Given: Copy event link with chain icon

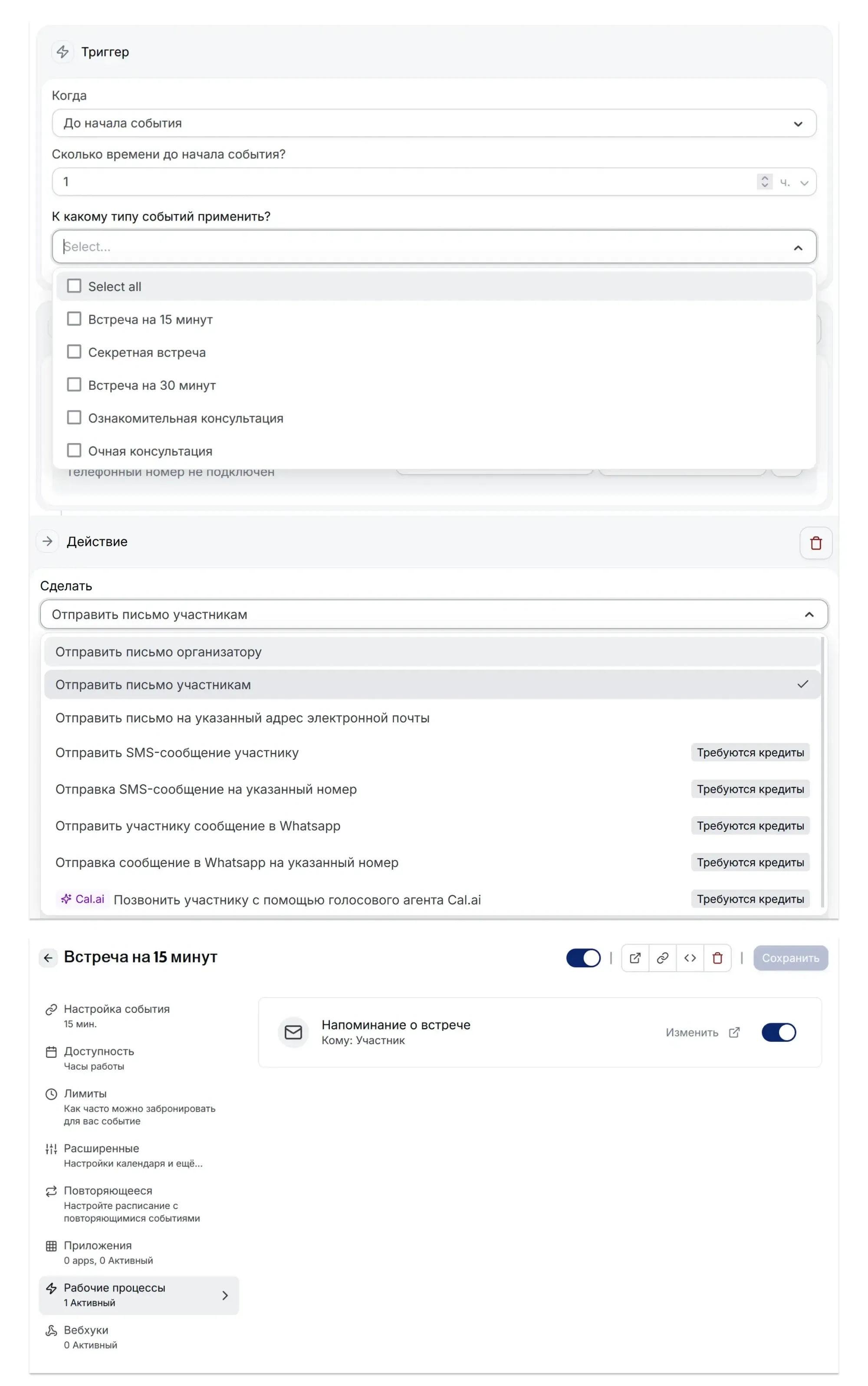Looking at the screenshot, I should [x=662, y=958].
